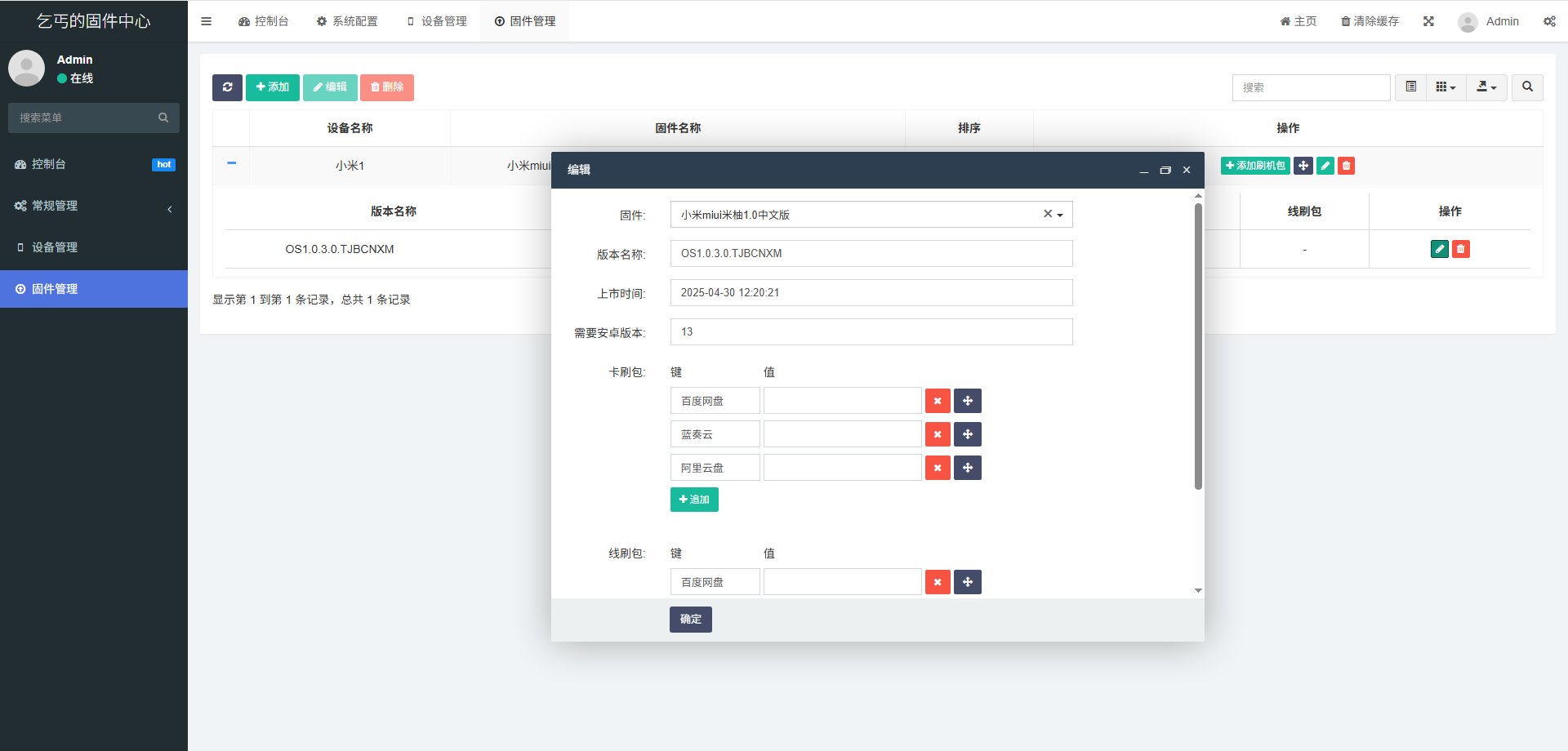This screenshot has height=751, width=1568.
Task: Close the 编辑 dialog
Action: click(x=1187, y=170)
